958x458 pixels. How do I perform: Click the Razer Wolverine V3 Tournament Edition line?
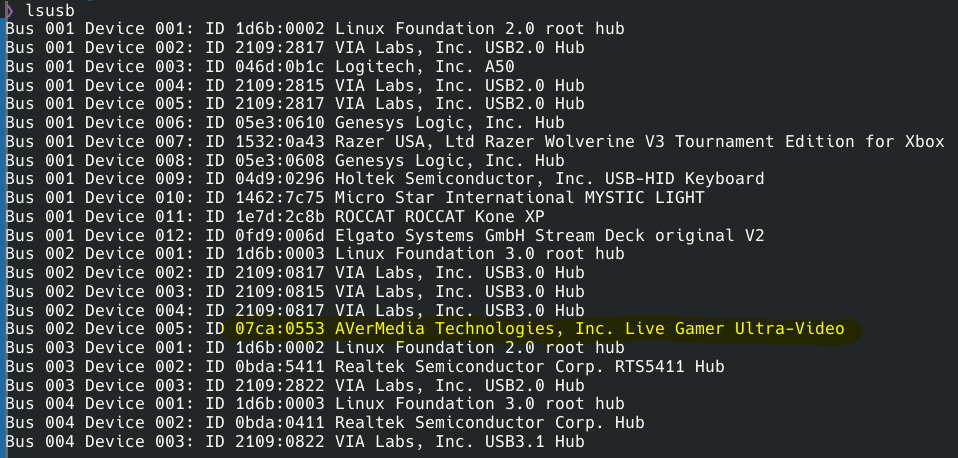tap(475, 142)
